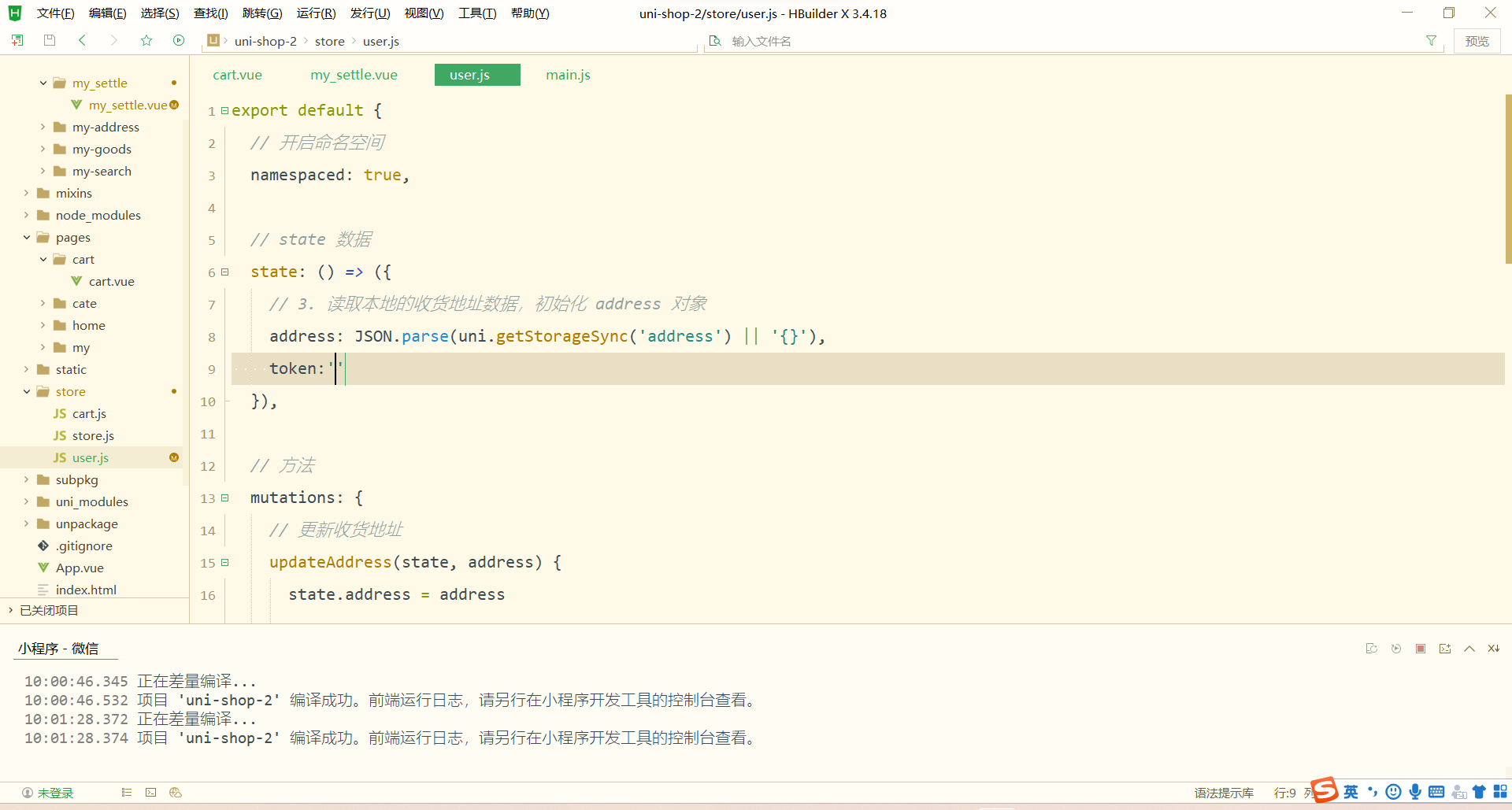Open the filter icon beside filename search
Screen dimensions: 1512x810
[1432, 40]
